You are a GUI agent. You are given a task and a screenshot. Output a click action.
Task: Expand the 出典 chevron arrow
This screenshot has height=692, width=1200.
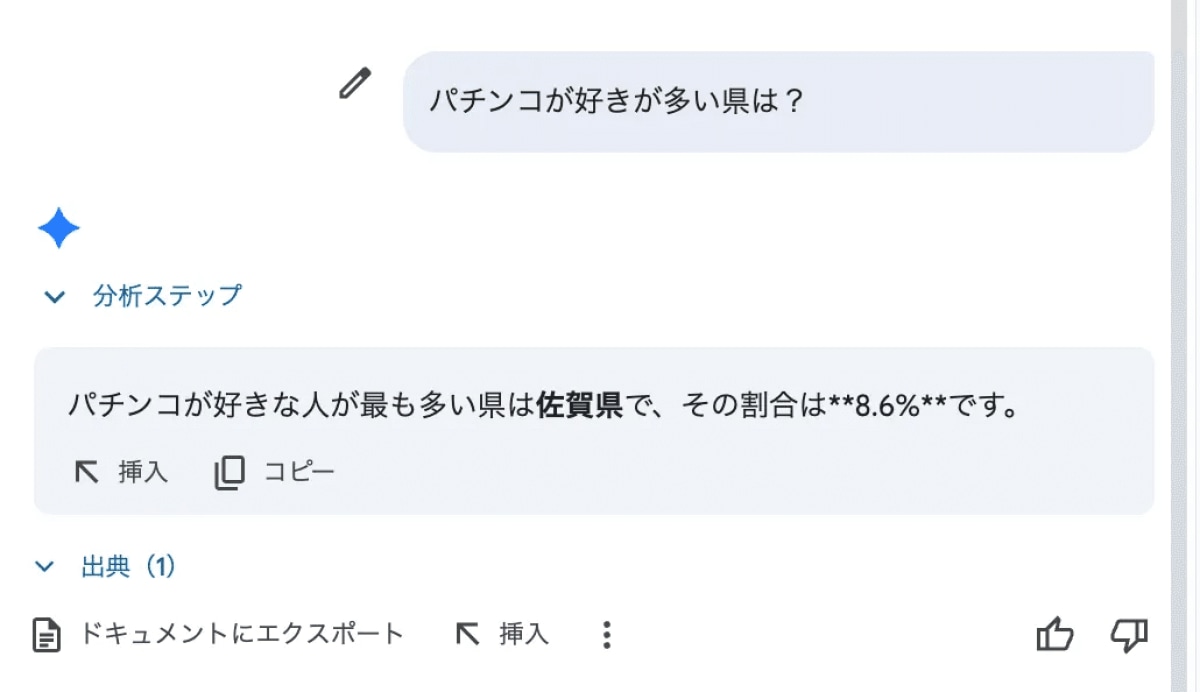(45, 567)
